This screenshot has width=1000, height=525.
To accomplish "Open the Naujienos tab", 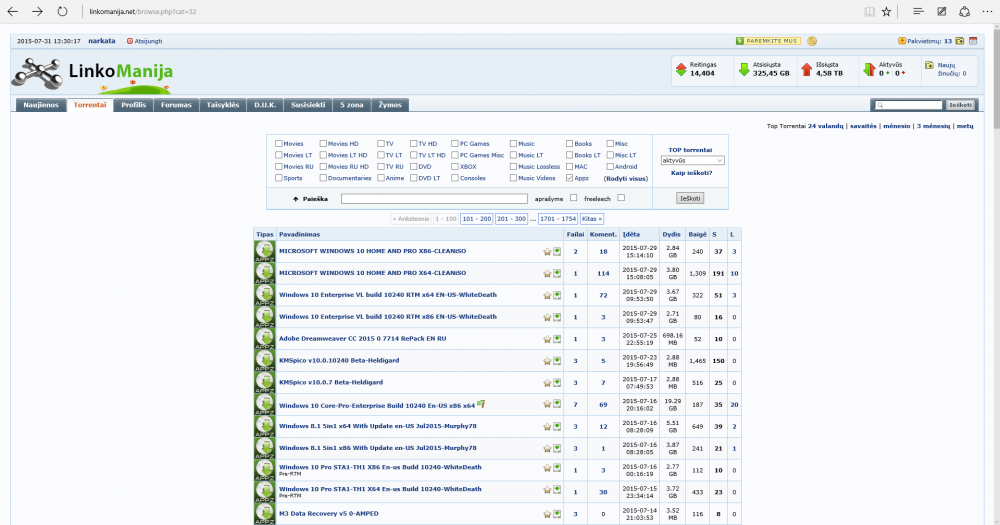I will [42, 104].
